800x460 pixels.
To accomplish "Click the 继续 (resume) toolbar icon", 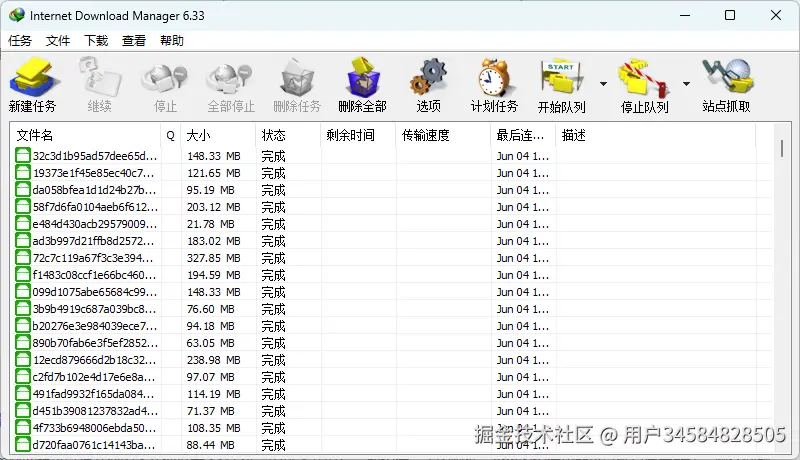I will coord(99,78).
